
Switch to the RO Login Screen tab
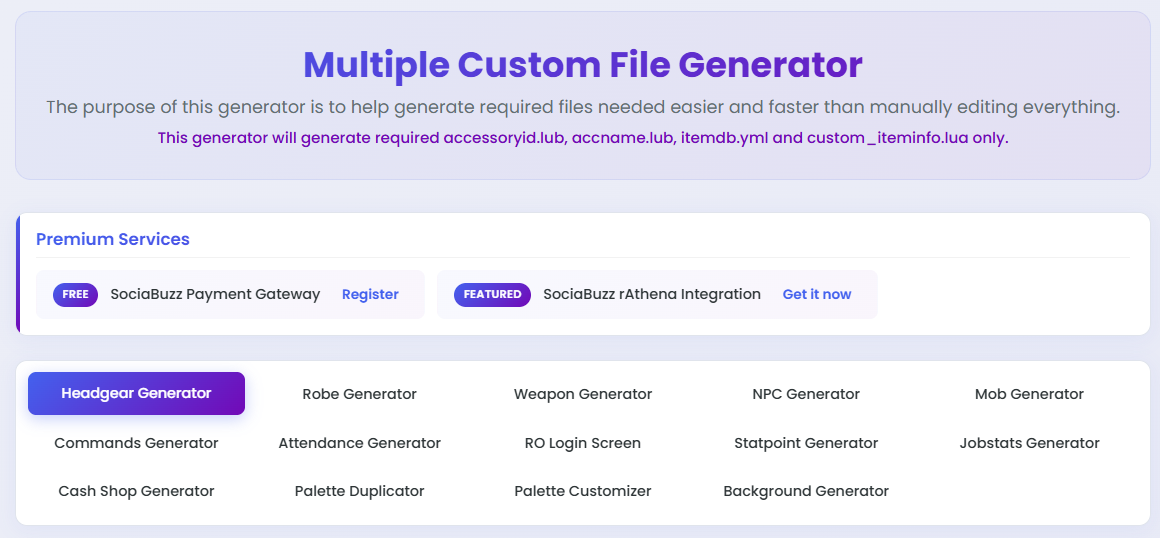pyautogui.click(x=583, y=443)
